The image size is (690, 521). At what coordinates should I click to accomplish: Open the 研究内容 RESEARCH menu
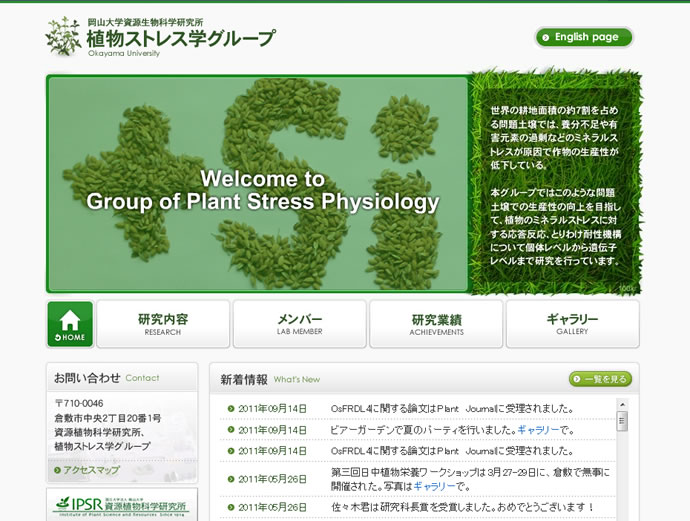tap(163, 324)
